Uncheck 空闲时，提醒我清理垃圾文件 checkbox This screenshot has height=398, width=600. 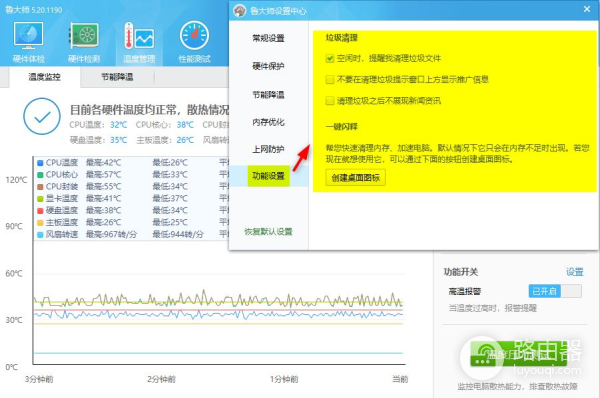pos(330,59)
